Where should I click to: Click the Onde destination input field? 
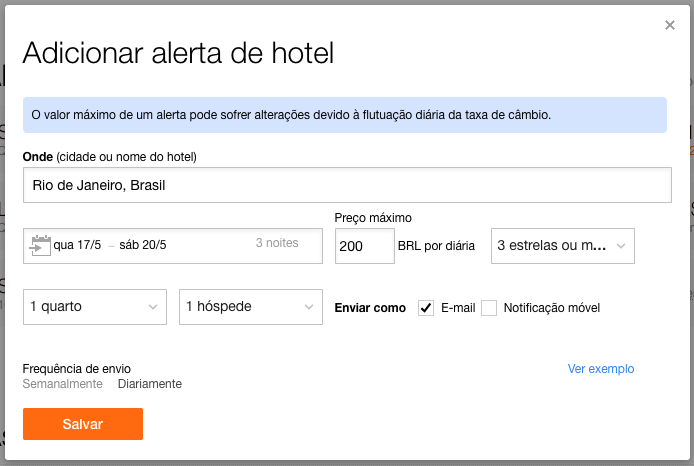[347, 185]
